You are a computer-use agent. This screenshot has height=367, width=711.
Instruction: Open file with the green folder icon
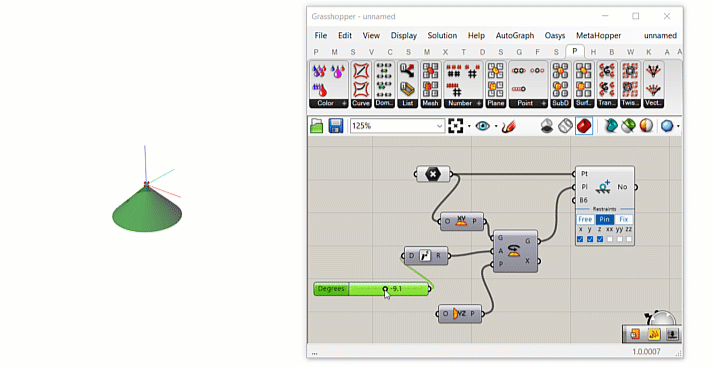[317, 126]
